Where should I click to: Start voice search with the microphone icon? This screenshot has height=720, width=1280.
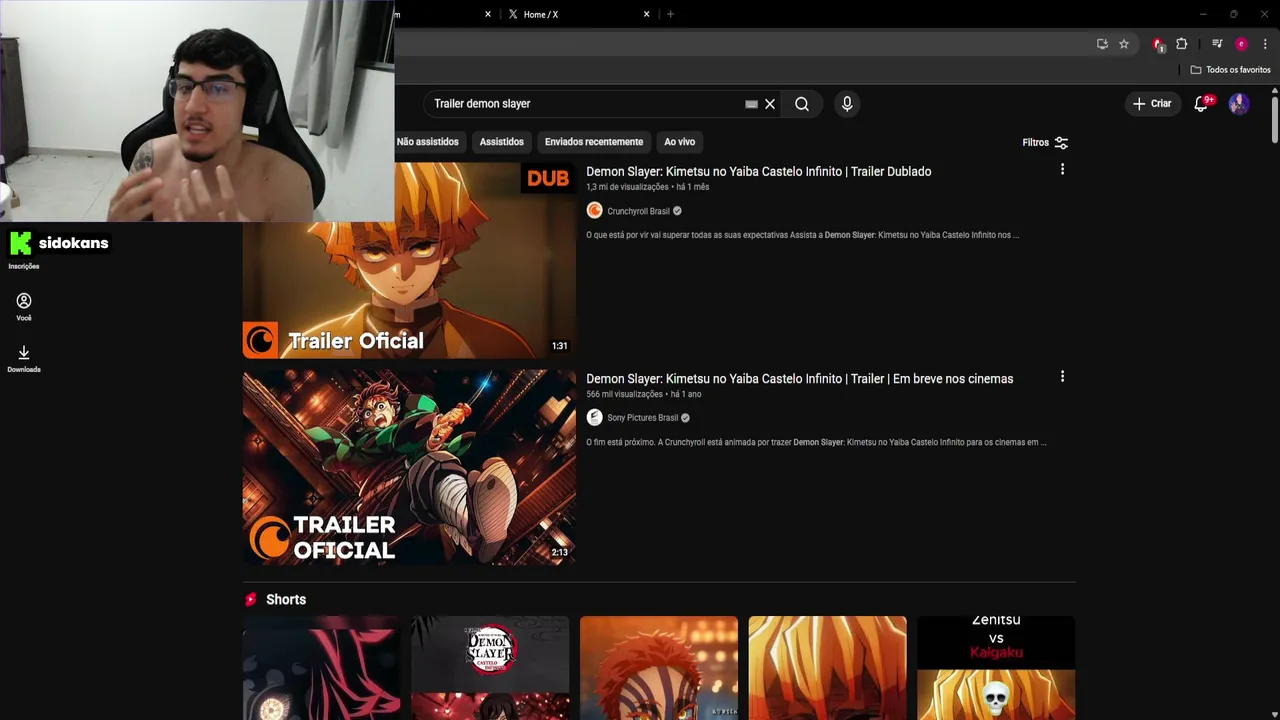point(847,104)
